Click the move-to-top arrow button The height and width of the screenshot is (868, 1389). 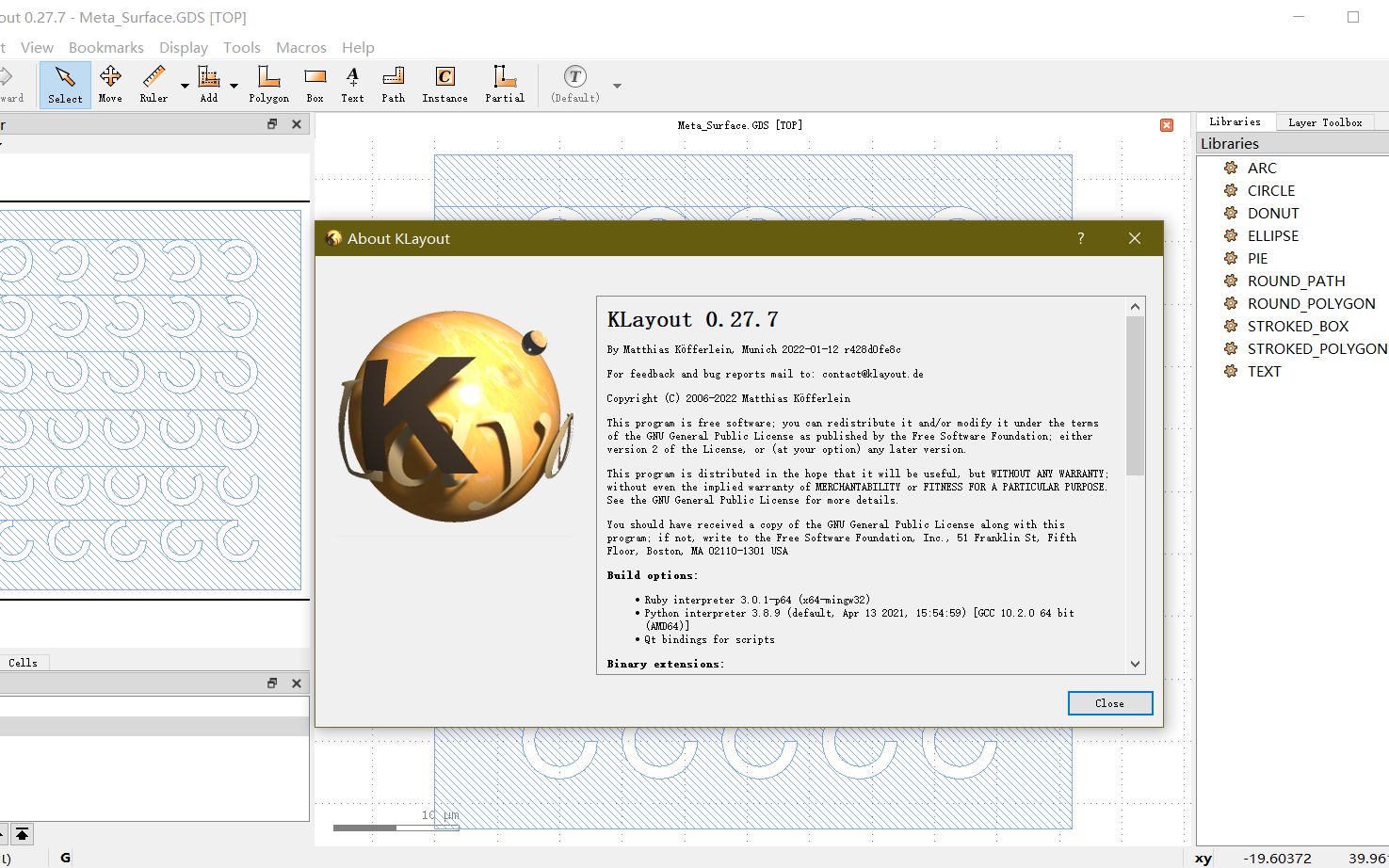pos(22,834)
